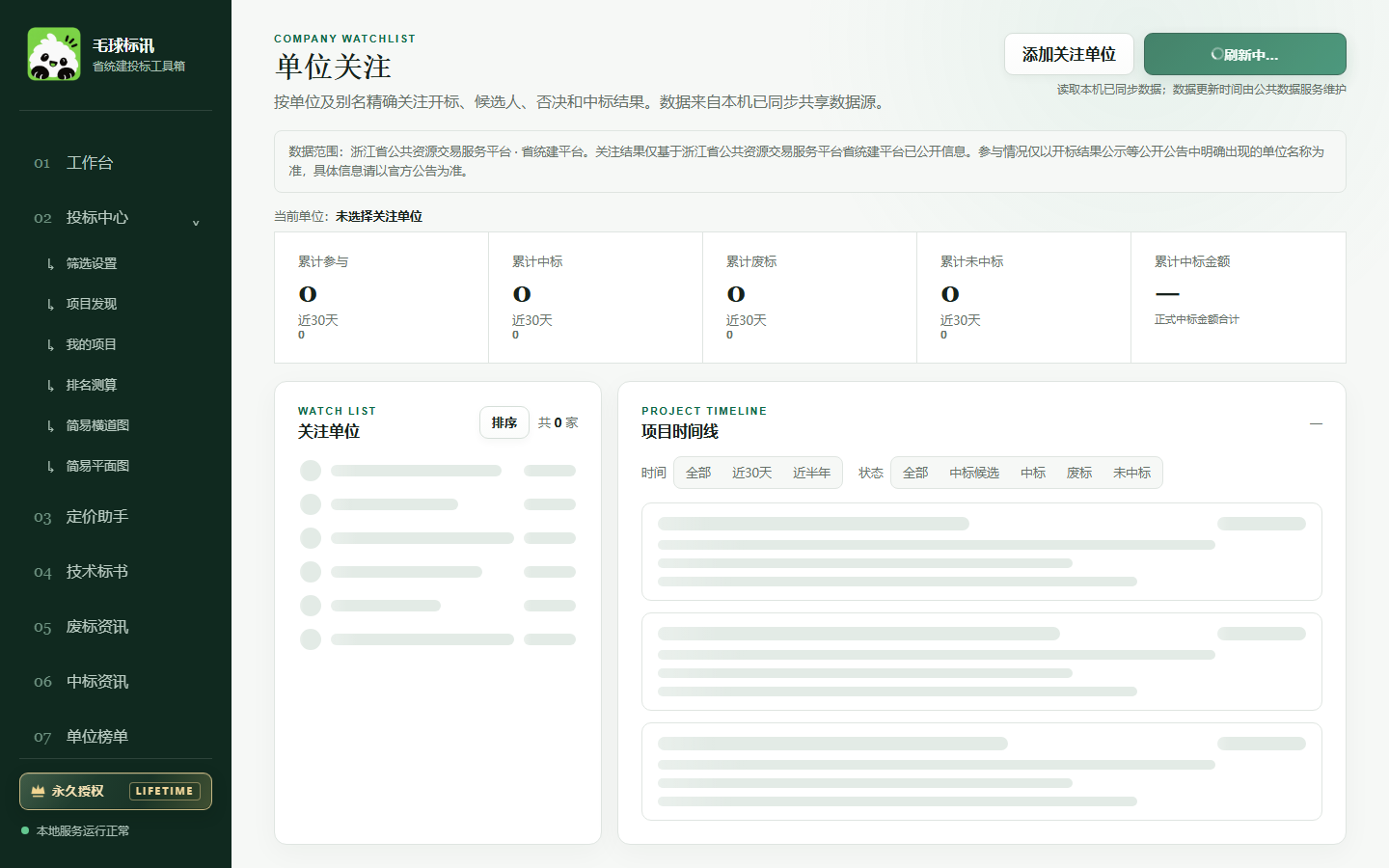Click the 排序 button in 关注单位
The width and height of the screenshot is (1389, 868).
[x=504, y=422]
